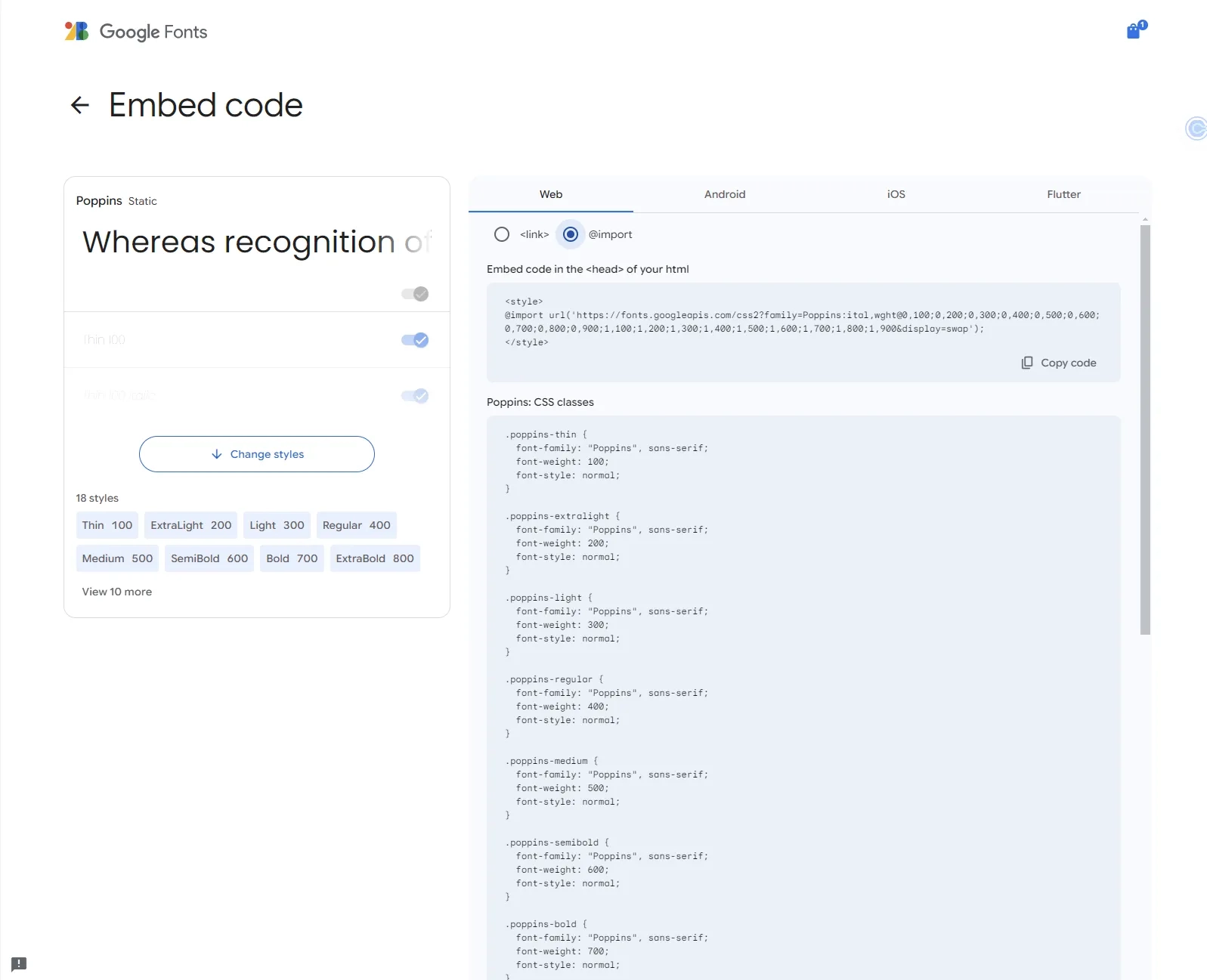Click the Regular 400 style chip
Screen dimensions: 1207x980
tap(357, 525)
